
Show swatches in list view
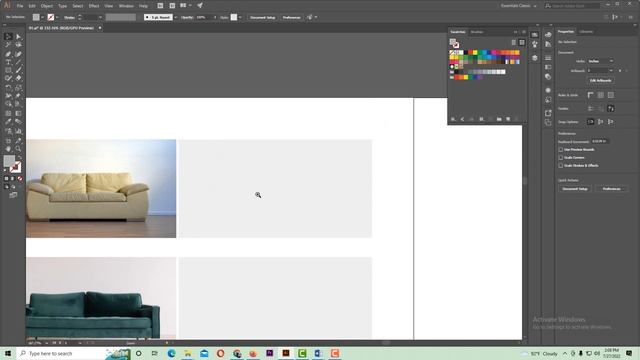click(513, 42)
